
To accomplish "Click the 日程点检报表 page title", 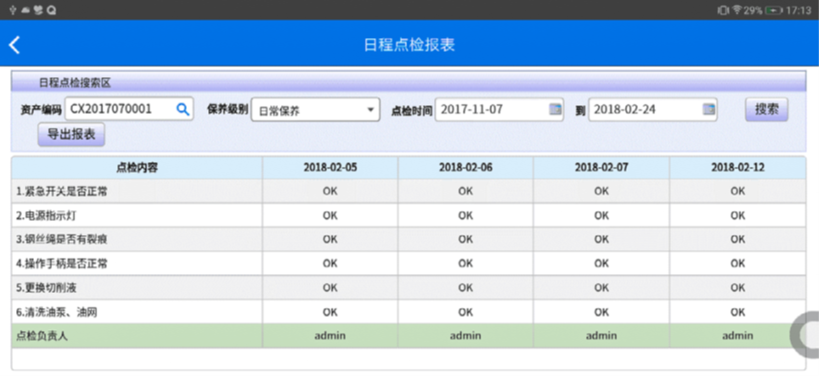I will click(410, 45).
